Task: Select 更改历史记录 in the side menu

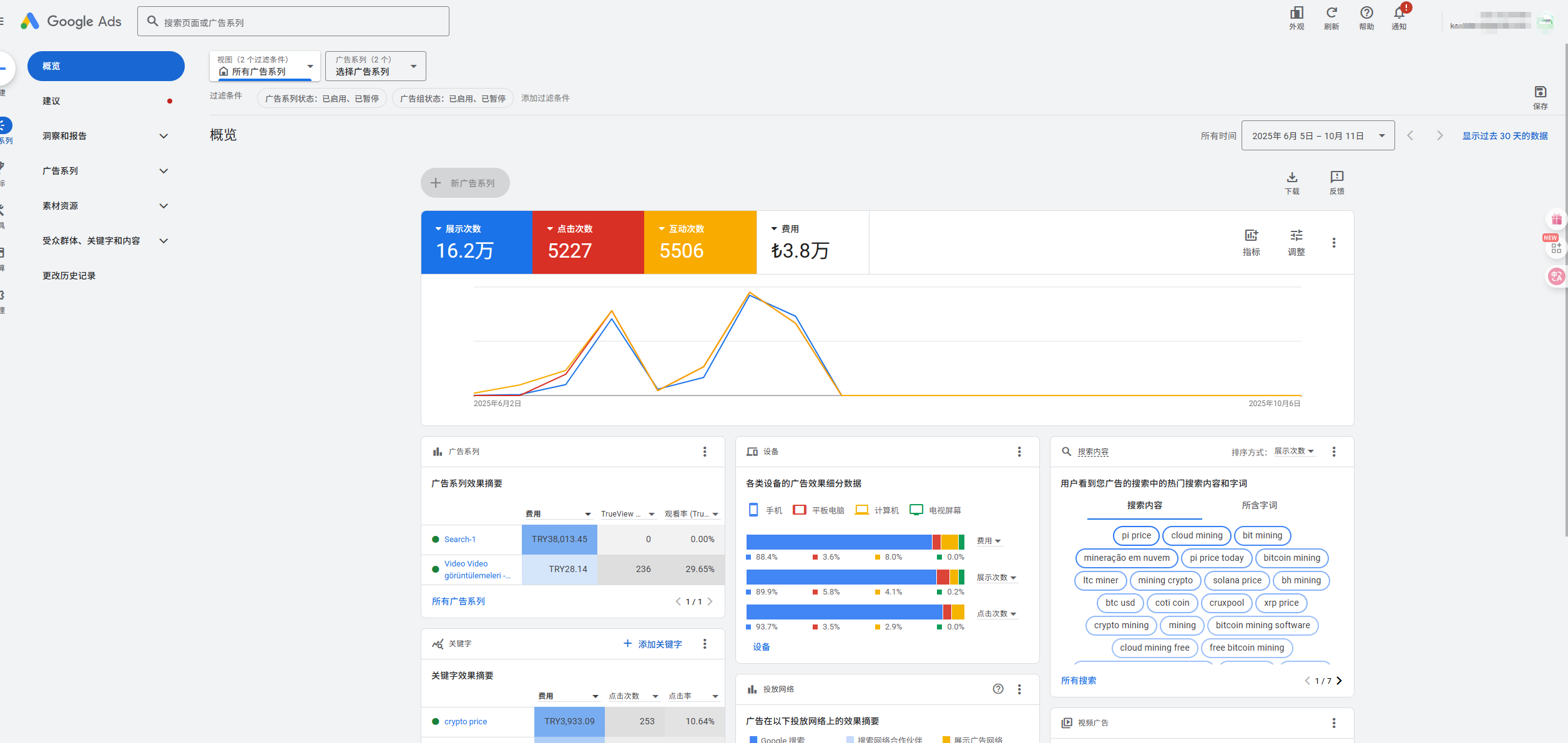Action: [69, 276]
